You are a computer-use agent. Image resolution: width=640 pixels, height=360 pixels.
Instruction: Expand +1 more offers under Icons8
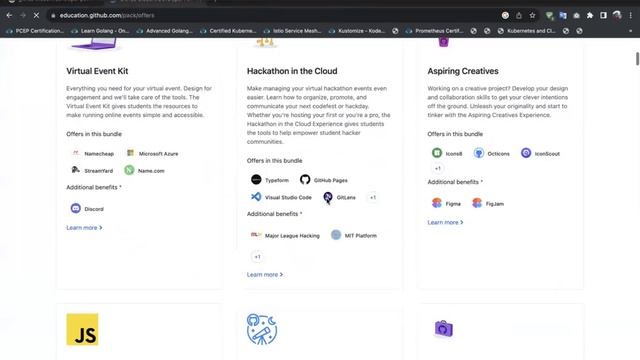coord(438,169)
